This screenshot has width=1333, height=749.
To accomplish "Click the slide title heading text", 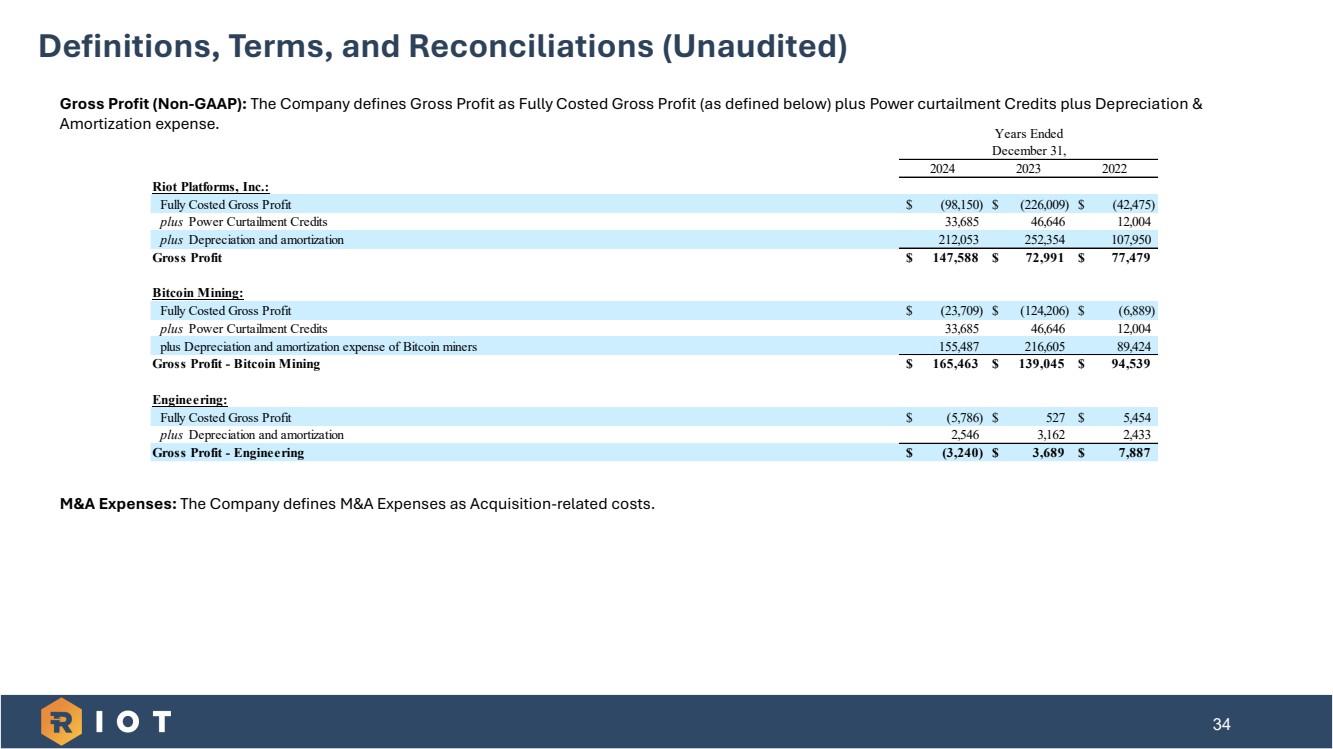I will (x=442, y=46).
